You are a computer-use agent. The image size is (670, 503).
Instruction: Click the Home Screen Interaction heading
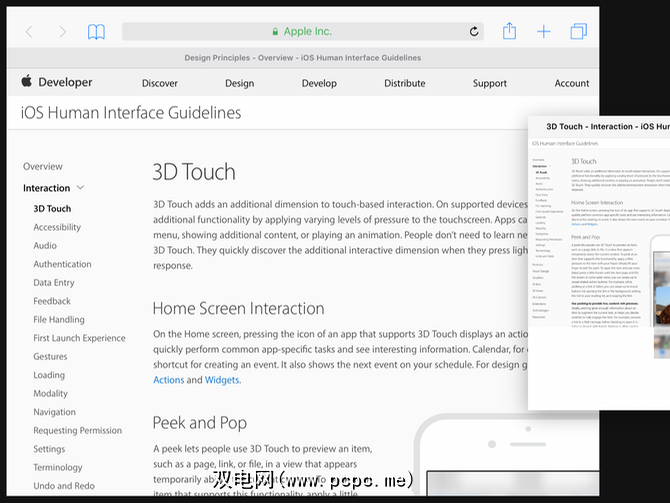[x=238, y=309]
